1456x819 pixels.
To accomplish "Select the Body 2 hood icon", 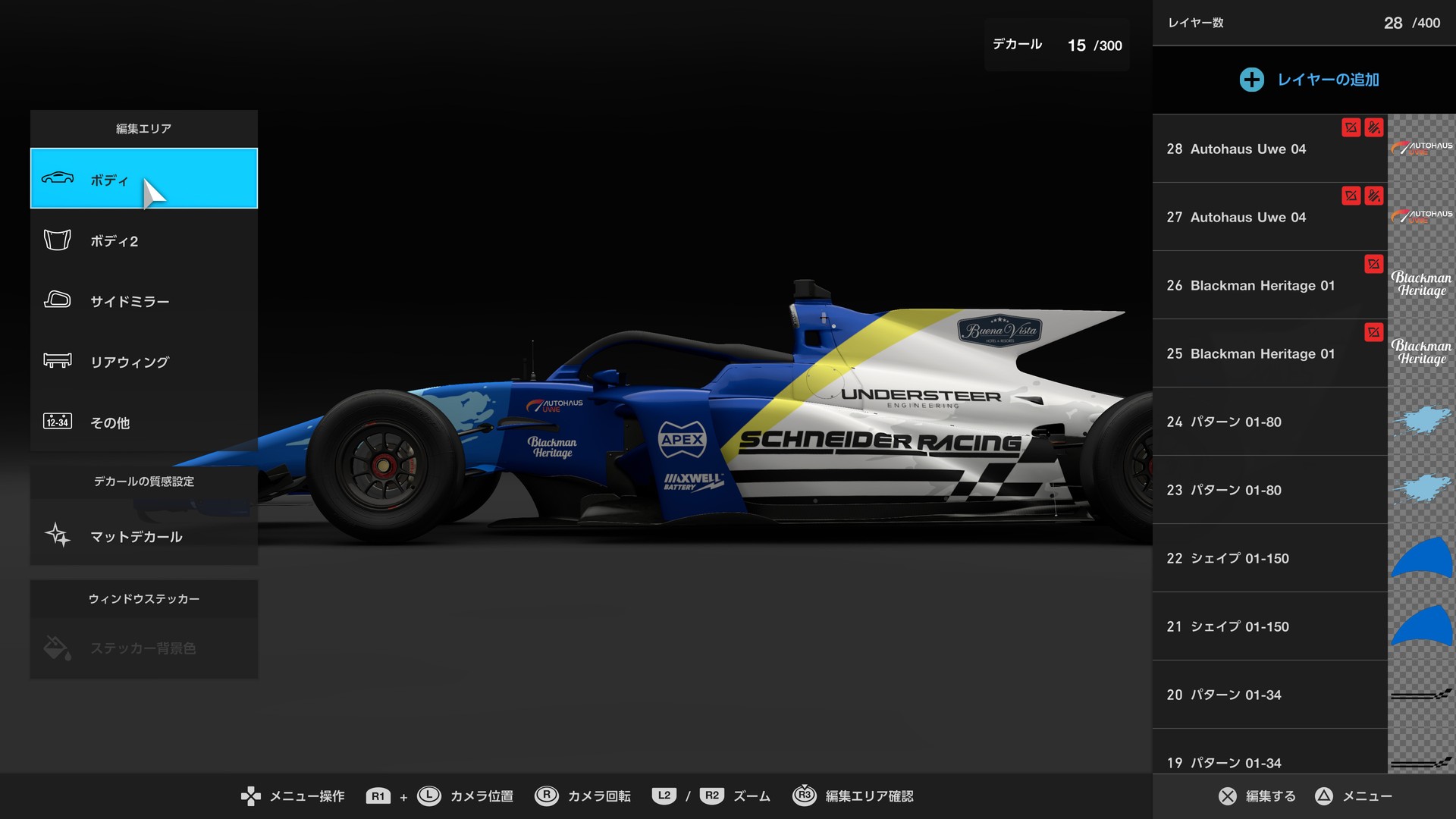I will [58, 240].
